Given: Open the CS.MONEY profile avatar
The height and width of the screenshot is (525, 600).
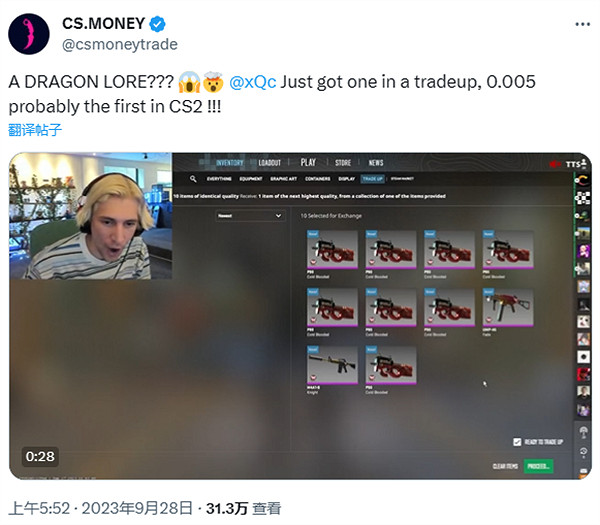Looking at the screenshot, I should pos(29,34).
